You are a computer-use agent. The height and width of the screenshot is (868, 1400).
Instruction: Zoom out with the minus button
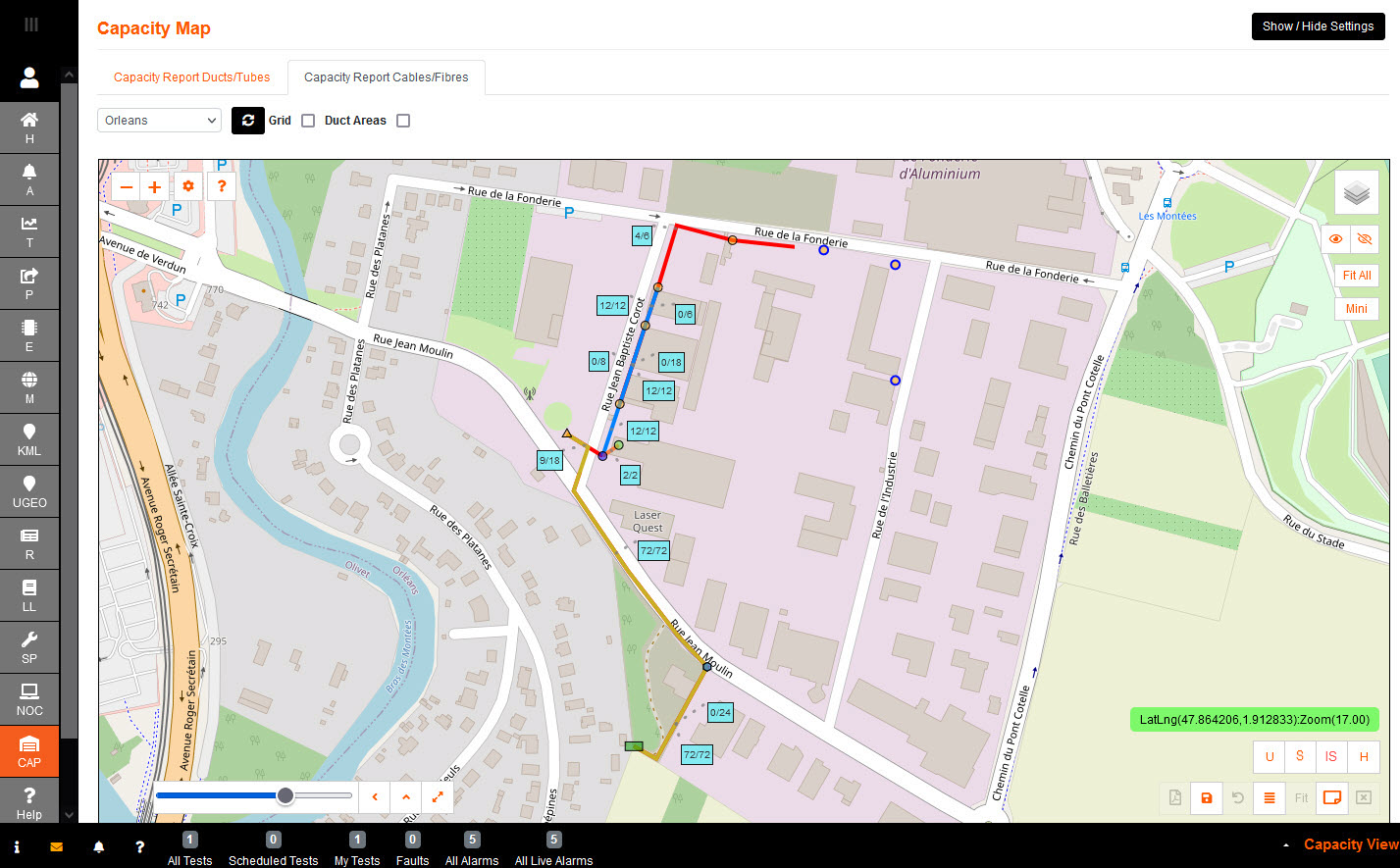click(x=126, y=186)
